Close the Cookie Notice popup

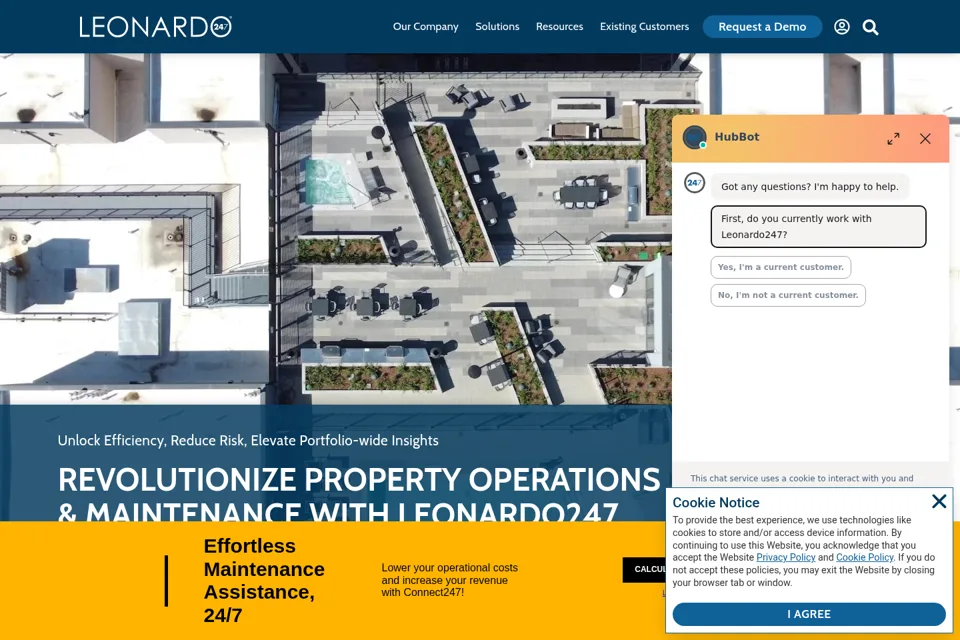coord(939,502)
